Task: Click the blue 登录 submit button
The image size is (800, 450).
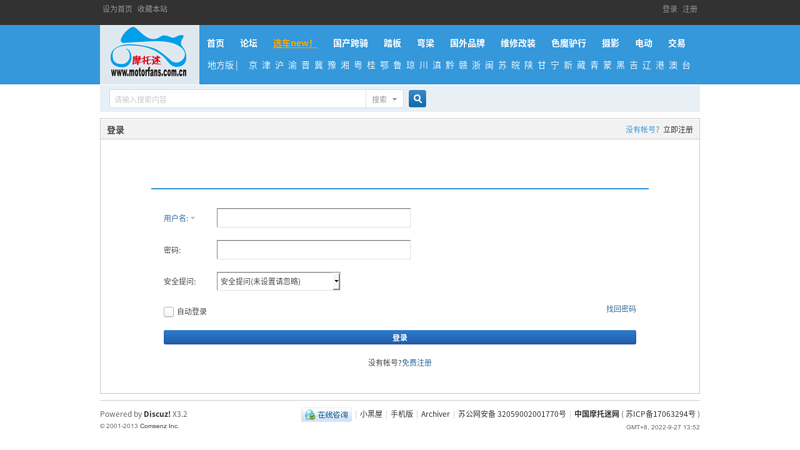Action: (x=399, y=337)
